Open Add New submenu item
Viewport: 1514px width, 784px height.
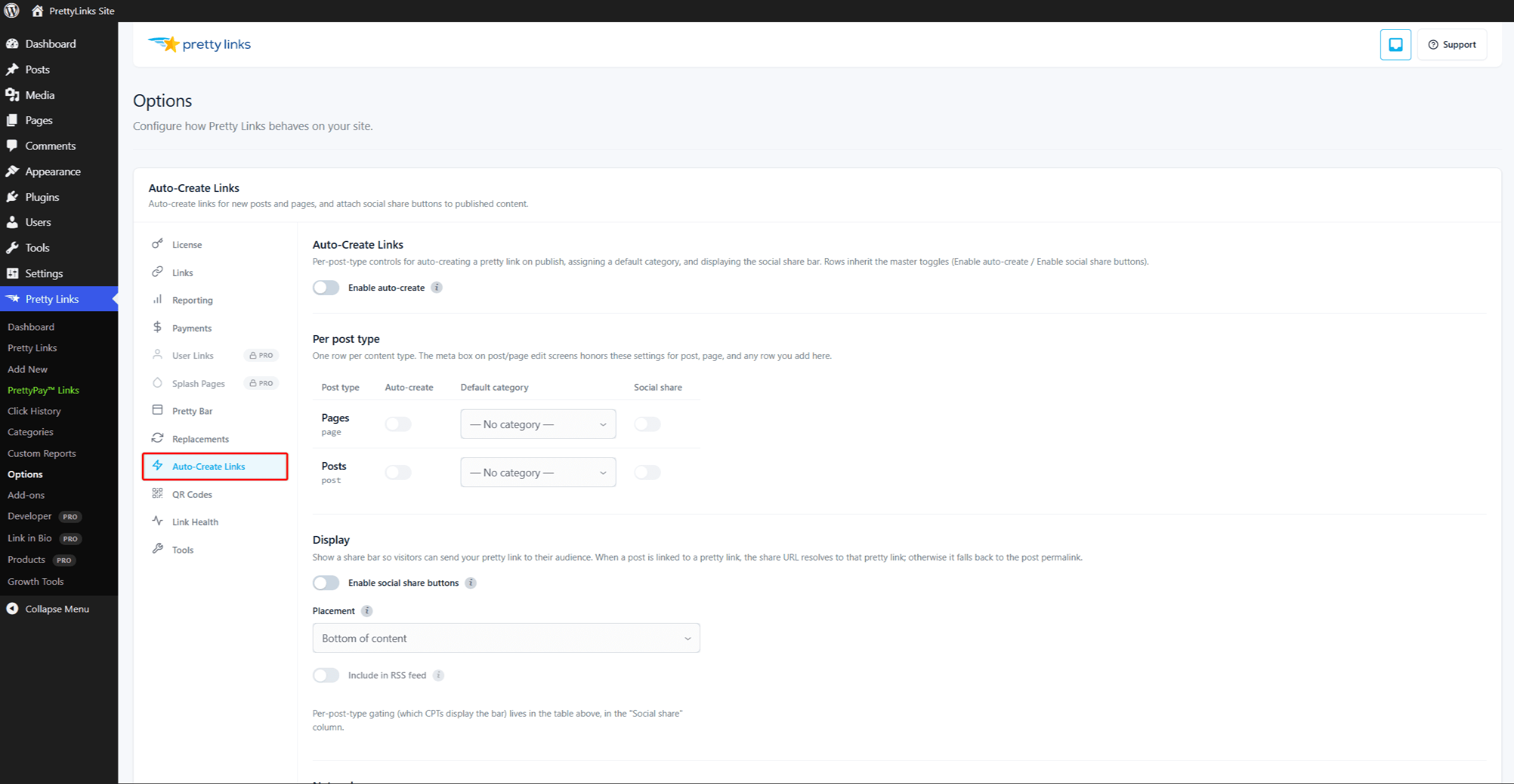coord(27,369)
